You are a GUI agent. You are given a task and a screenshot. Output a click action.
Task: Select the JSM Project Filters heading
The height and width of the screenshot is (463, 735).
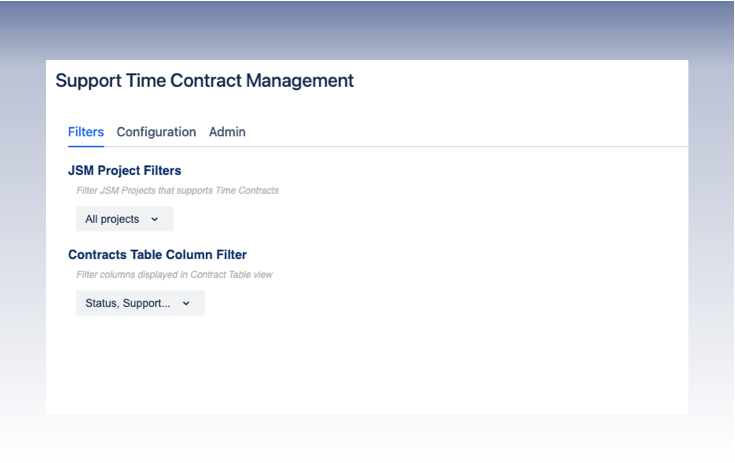coord(124,171)
